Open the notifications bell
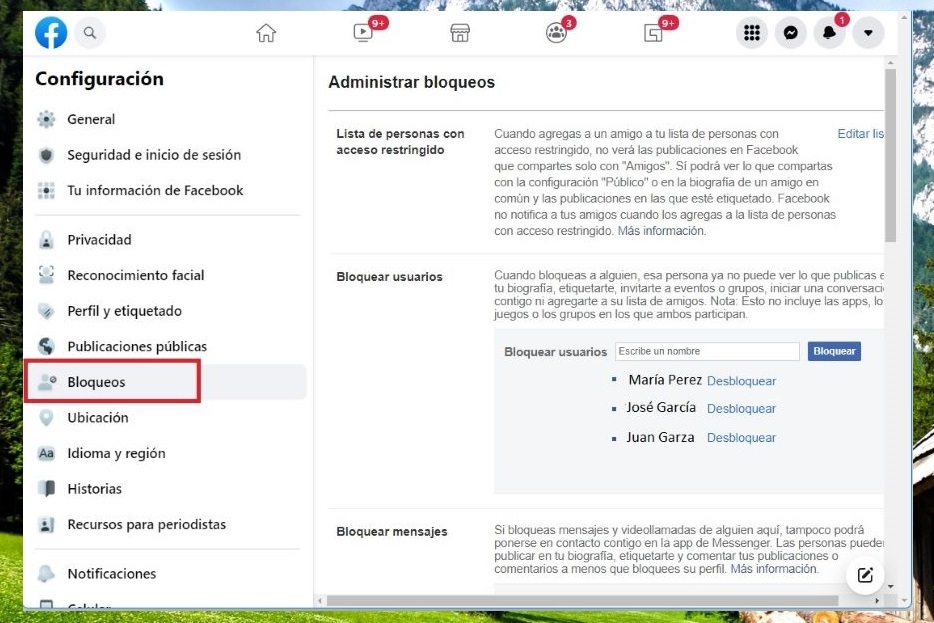This screenshot has height=623, width=934. tap(829, 32)
